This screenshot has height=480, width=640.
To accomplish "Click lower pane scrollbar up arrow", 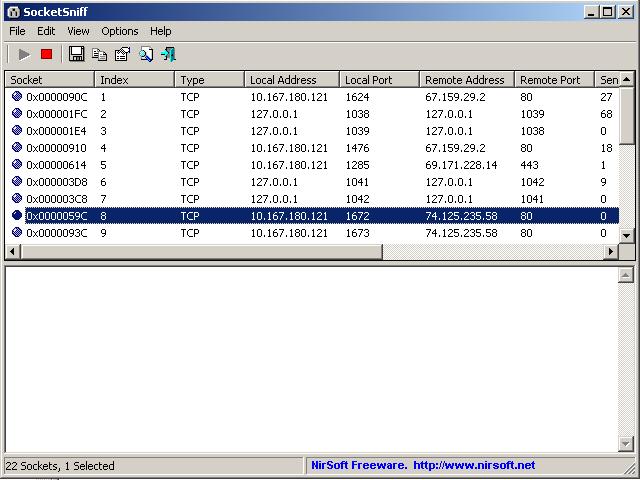I will point(626,275).
